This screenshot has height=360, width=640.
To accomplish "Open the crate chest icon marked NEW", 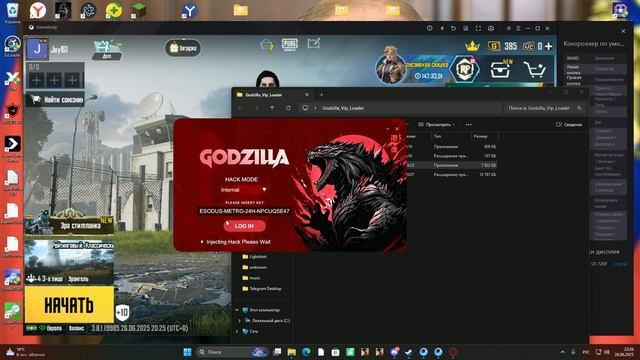I will (x=500, y=69).
